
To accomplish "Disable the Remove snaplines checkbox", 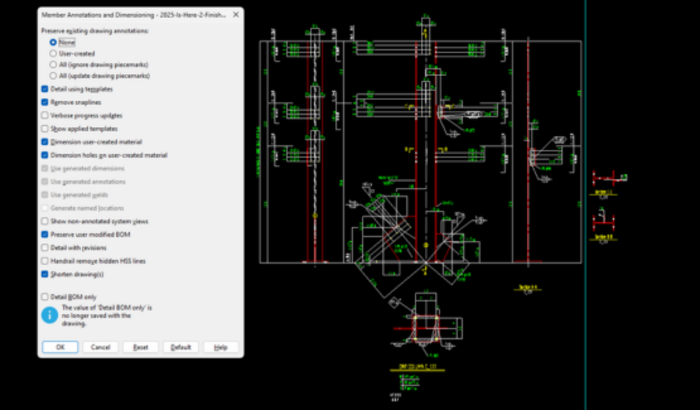I will click(45, 103).
